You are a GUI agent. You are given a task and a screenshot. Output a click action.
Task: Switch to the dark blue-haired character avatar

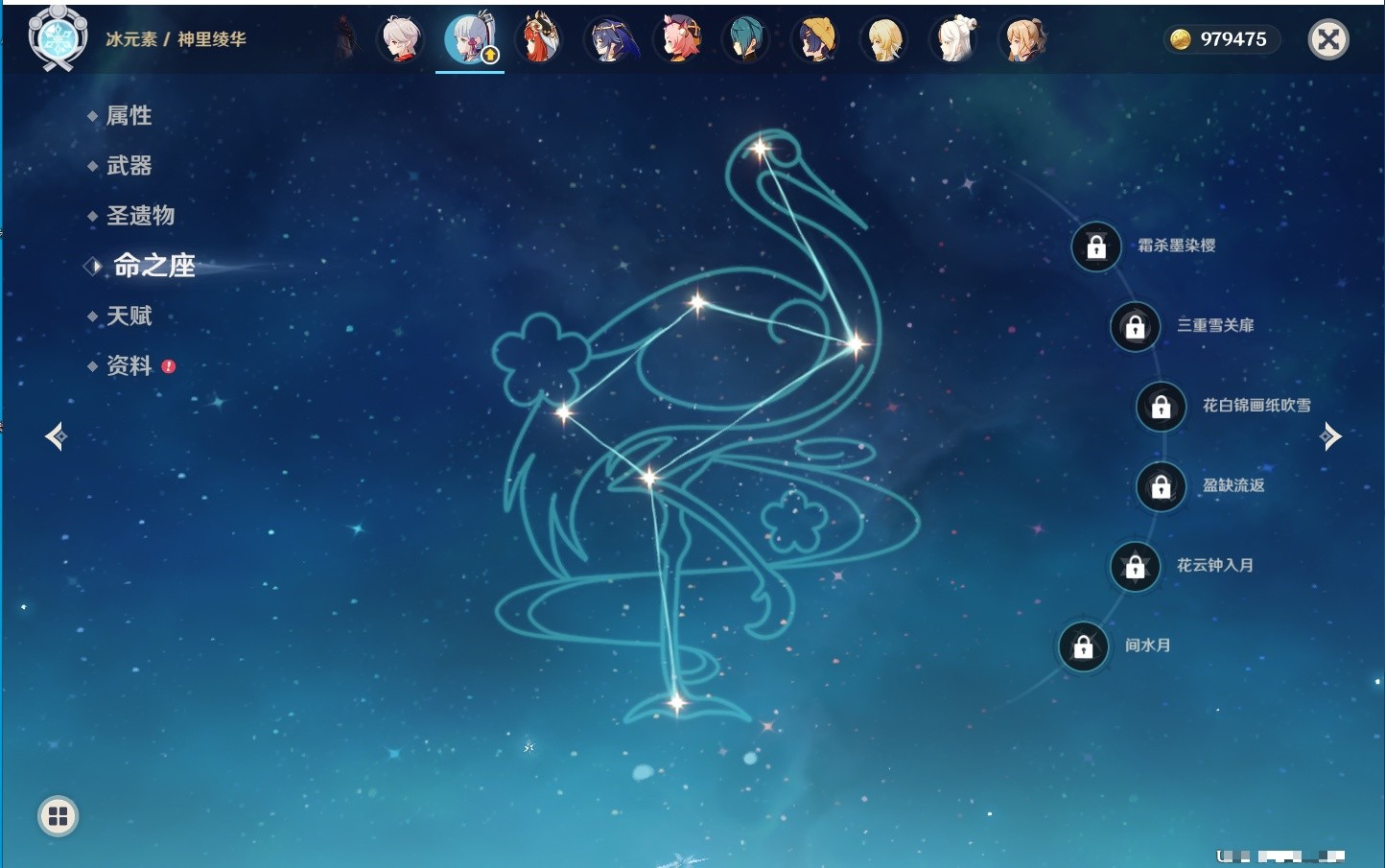pyautogui.click(x=609, y=39)
